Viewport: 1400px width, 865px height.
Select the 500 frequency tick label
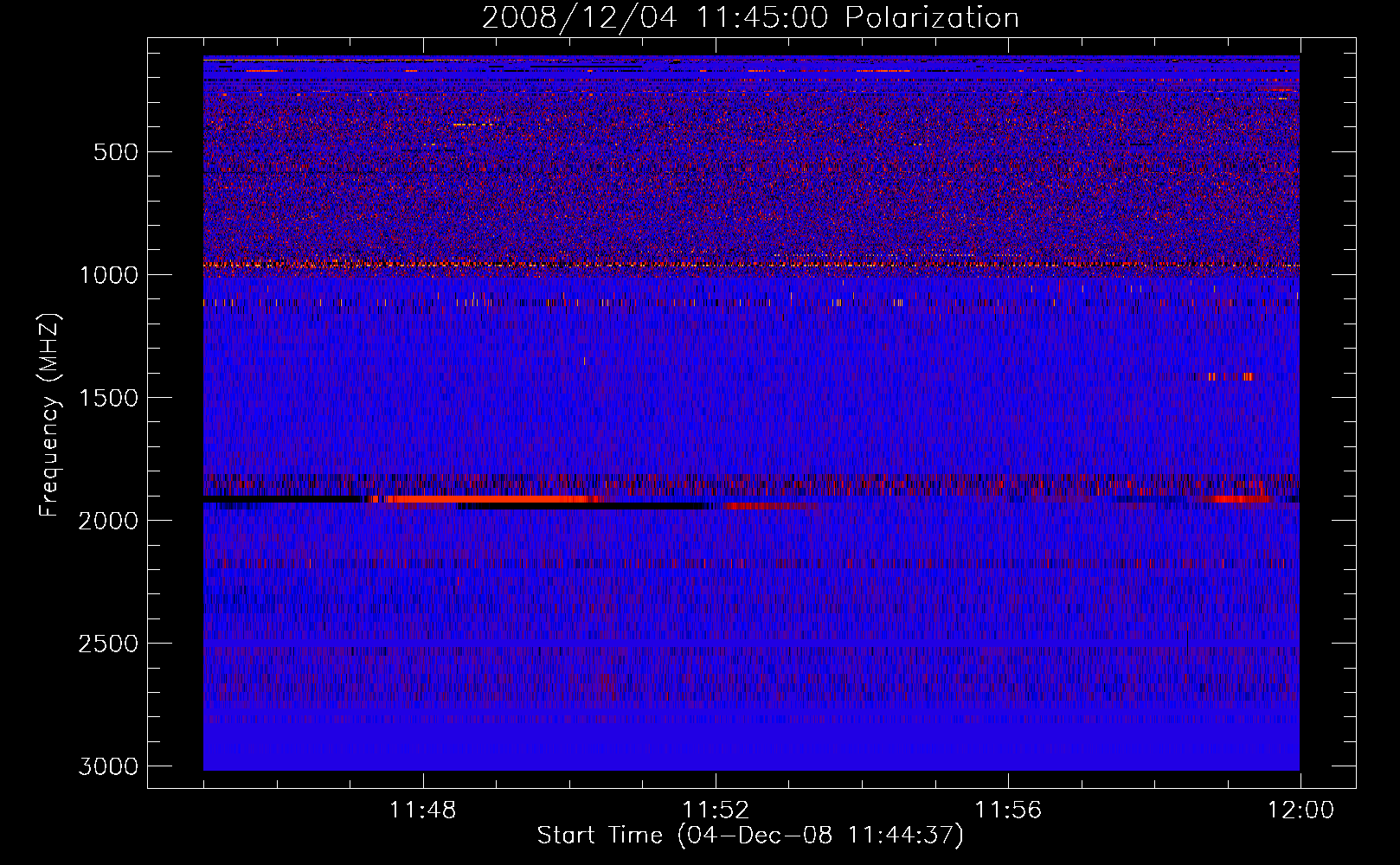tap(115, 152)
